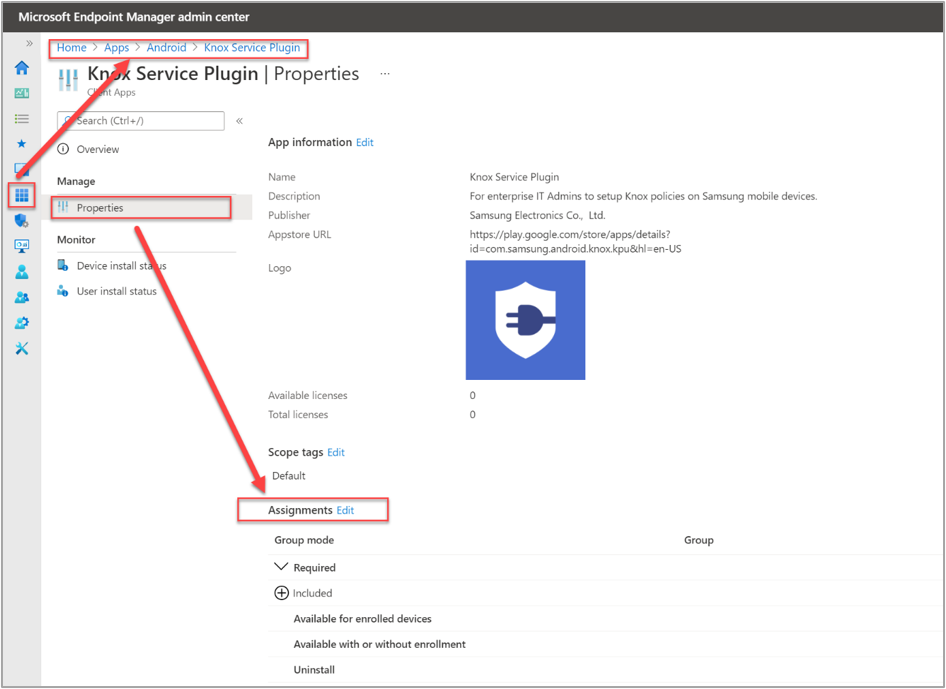
Task: Click the Home breadcrumb link
Action: point(72,47)
